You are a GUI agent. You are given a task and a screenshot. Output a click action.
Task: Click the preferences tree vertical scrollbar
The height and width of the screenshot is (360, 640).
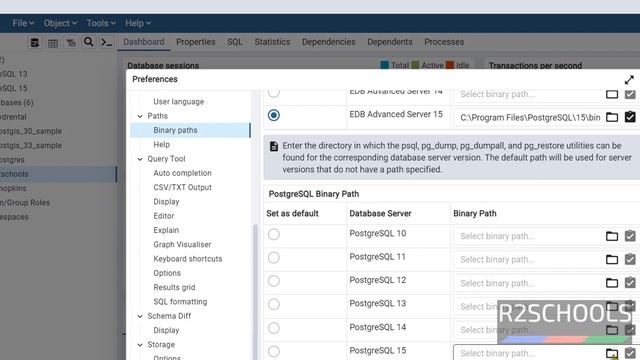[256, 292]
